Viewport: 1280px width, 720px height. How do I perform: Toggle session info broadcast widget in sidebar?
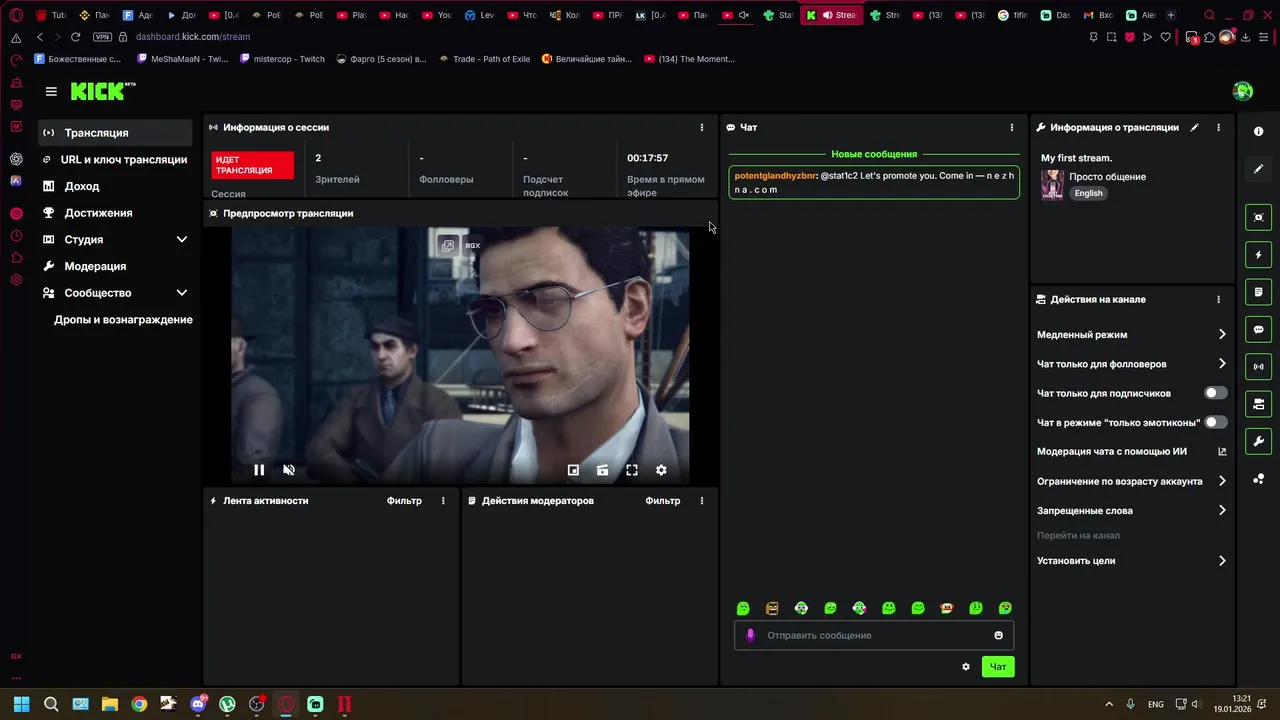click(x=1258, y=367)
